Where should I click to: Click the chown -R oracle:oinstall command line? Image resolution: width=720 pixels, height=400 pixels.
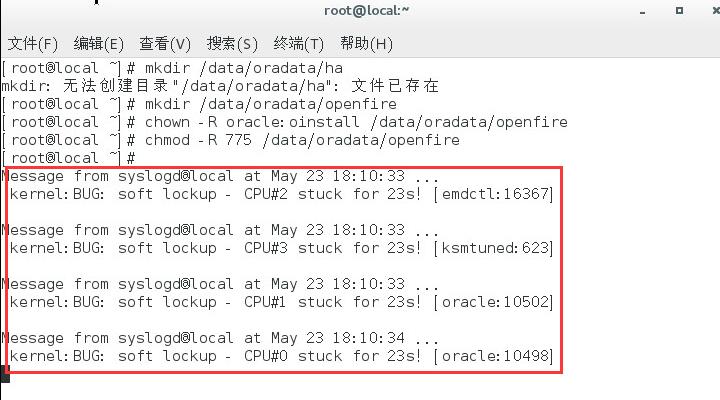[285, 122]
